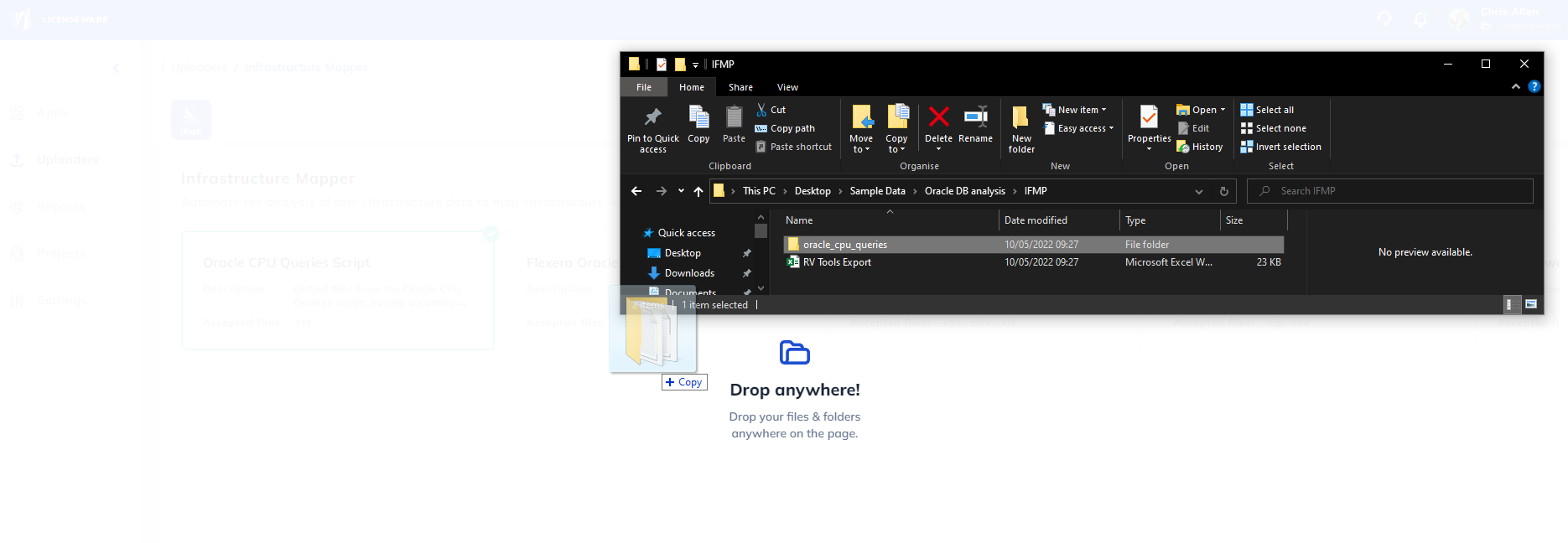Switch to the Share ribbon tab
Screen dimensions: 1568x543
(x=740, y=87)
